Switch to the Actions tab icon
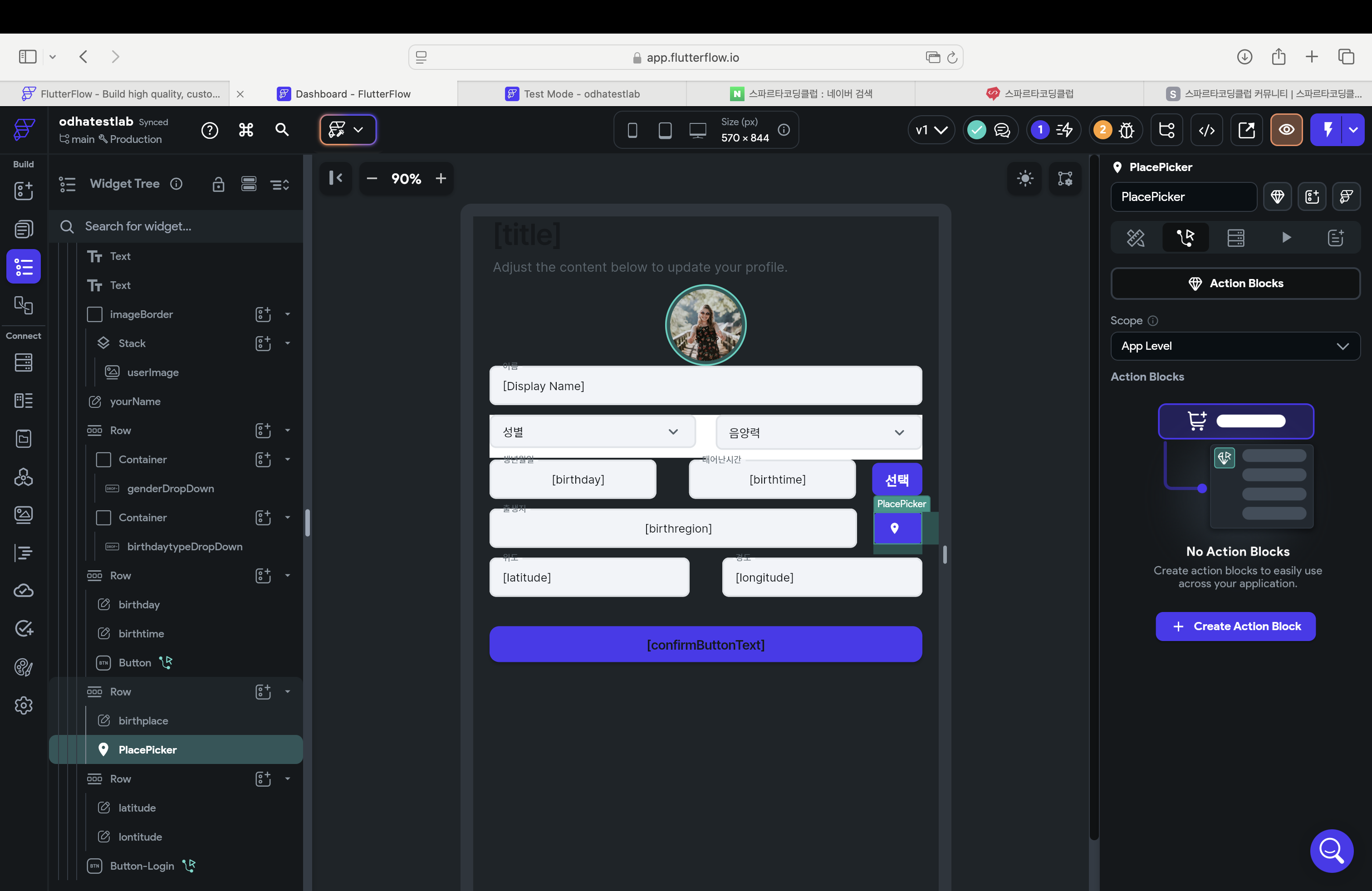This screenshot has width=1372, height=891. [x=1186, y=237]
